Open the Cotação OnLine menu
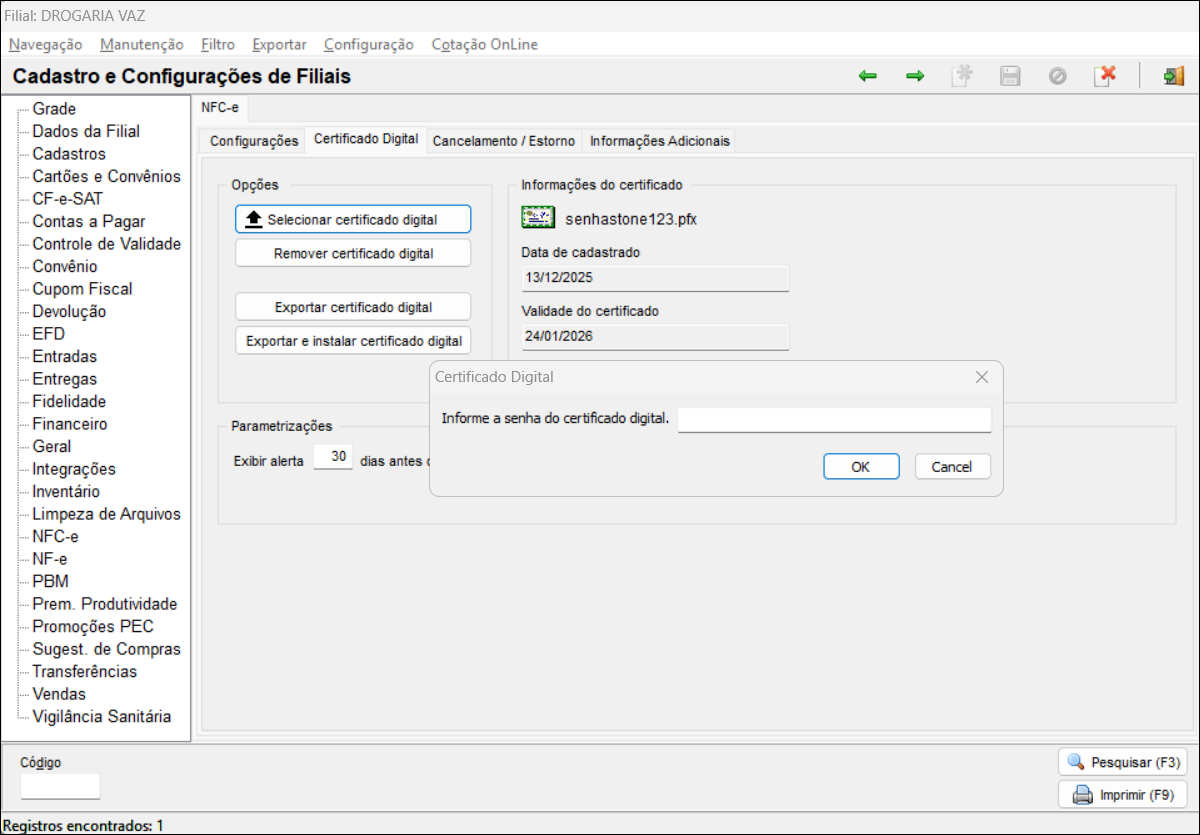 [484, 44]
